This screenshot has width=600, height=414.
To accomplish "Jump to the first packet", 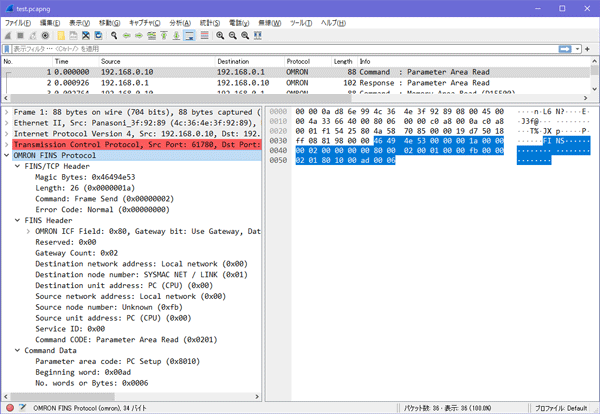I will 164,36.
